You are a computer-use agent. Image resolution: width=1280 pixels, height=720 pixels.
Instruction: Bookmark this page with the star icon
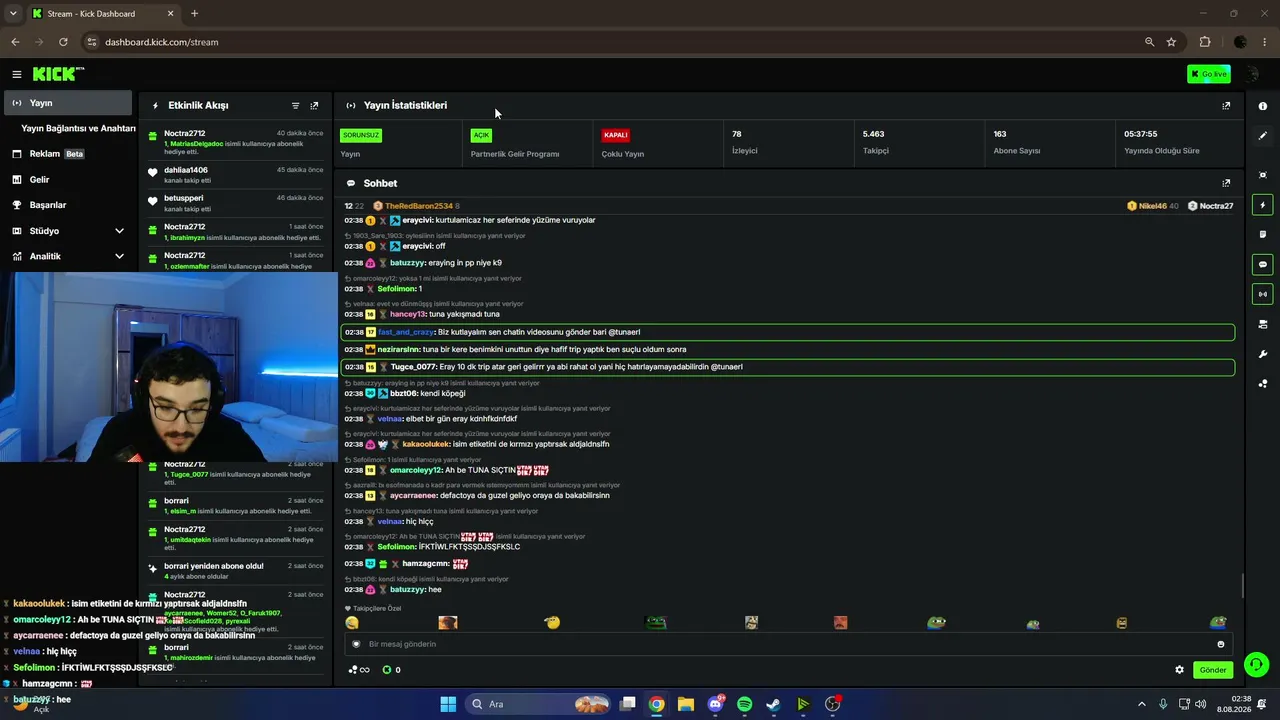pos(1171,42)
